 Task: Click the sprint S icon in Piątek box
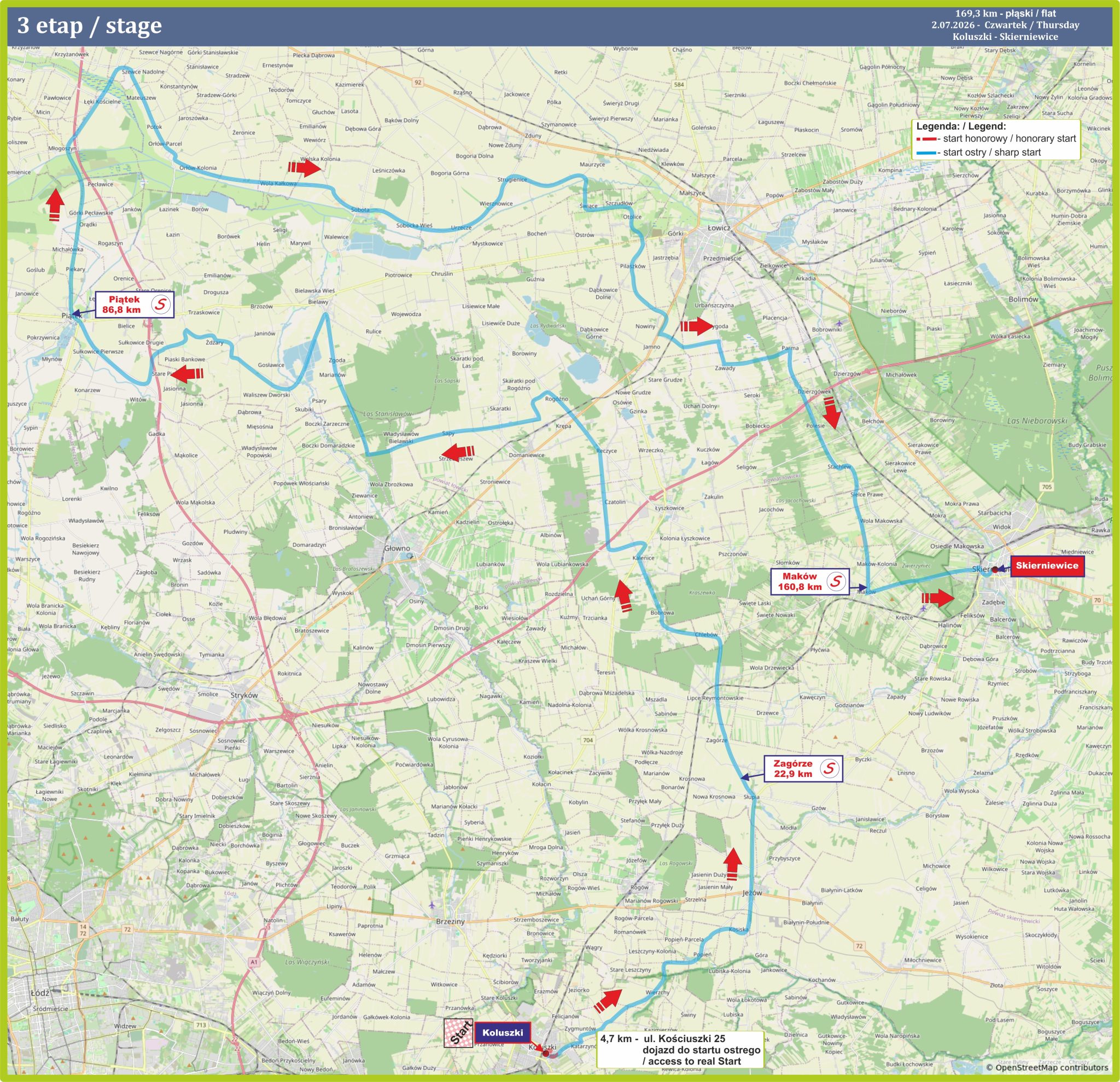pos(161,305)
